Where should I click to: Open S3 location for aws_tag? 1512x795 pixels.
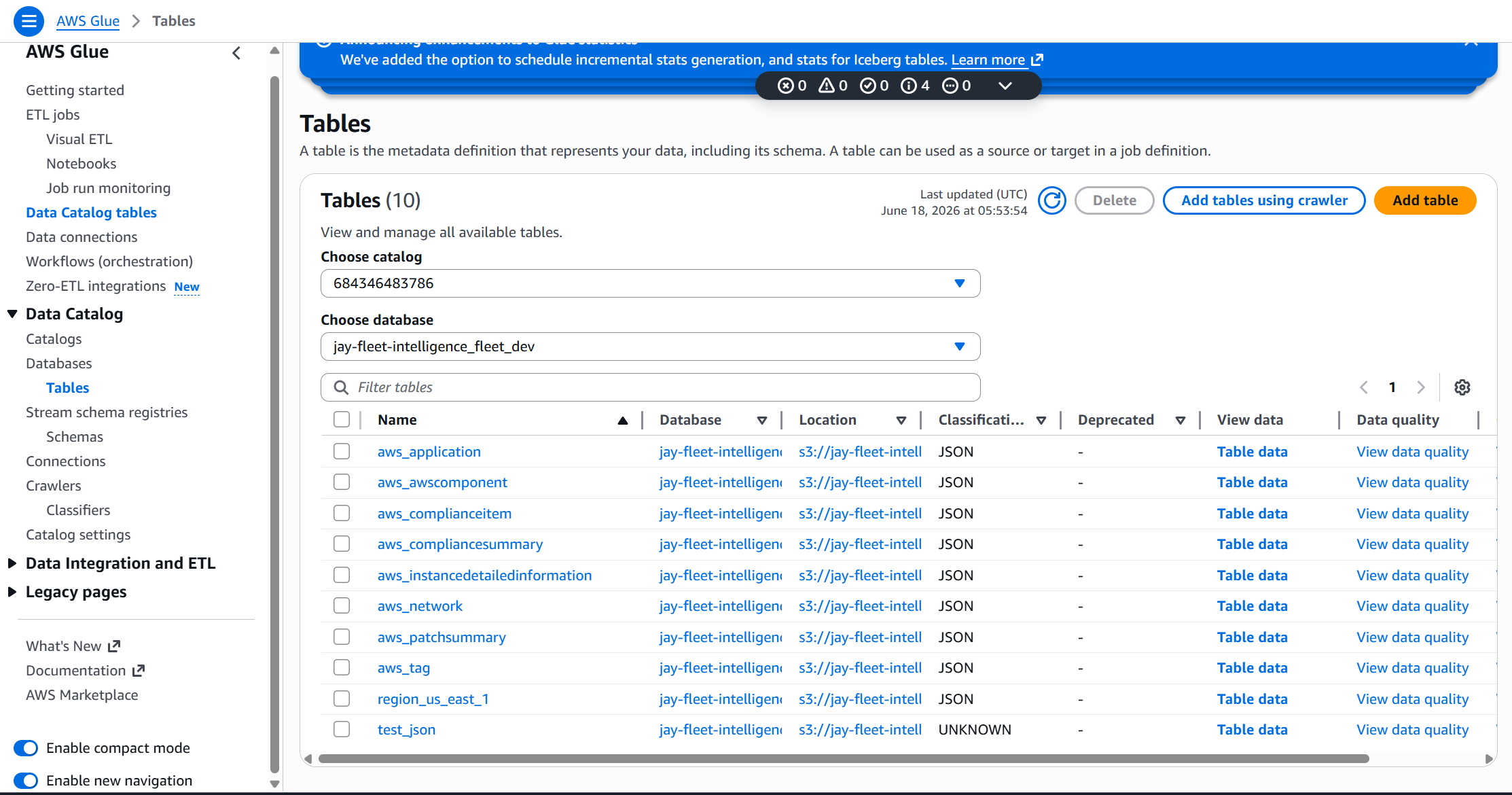(860, 668)
